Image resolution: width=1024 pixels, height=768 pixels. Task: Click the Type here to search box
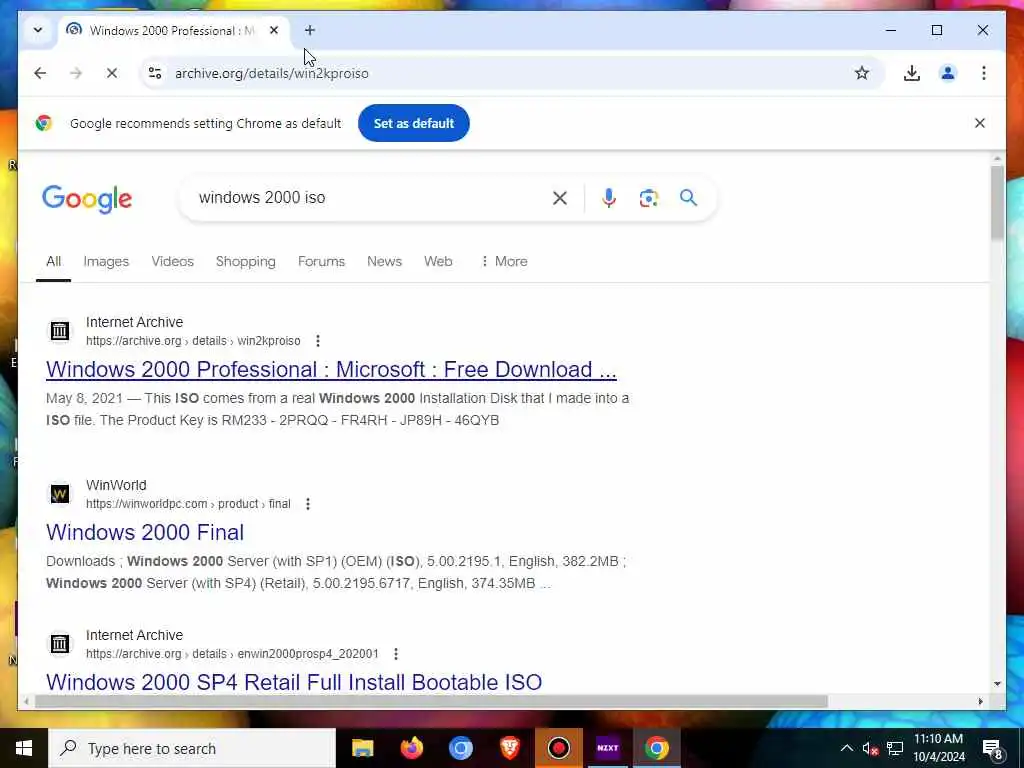[192, 748]
